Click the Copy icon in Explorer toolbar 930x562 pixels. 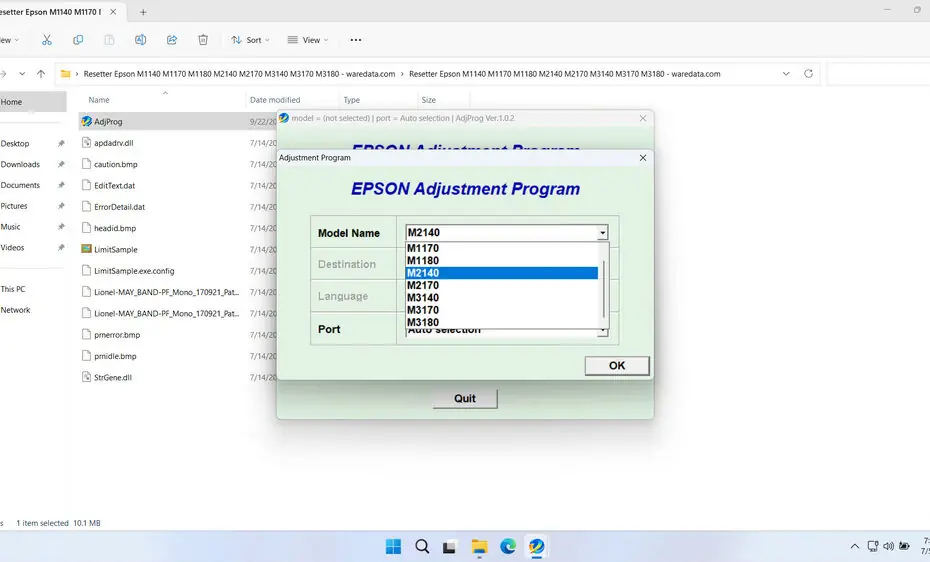(78, 40)
